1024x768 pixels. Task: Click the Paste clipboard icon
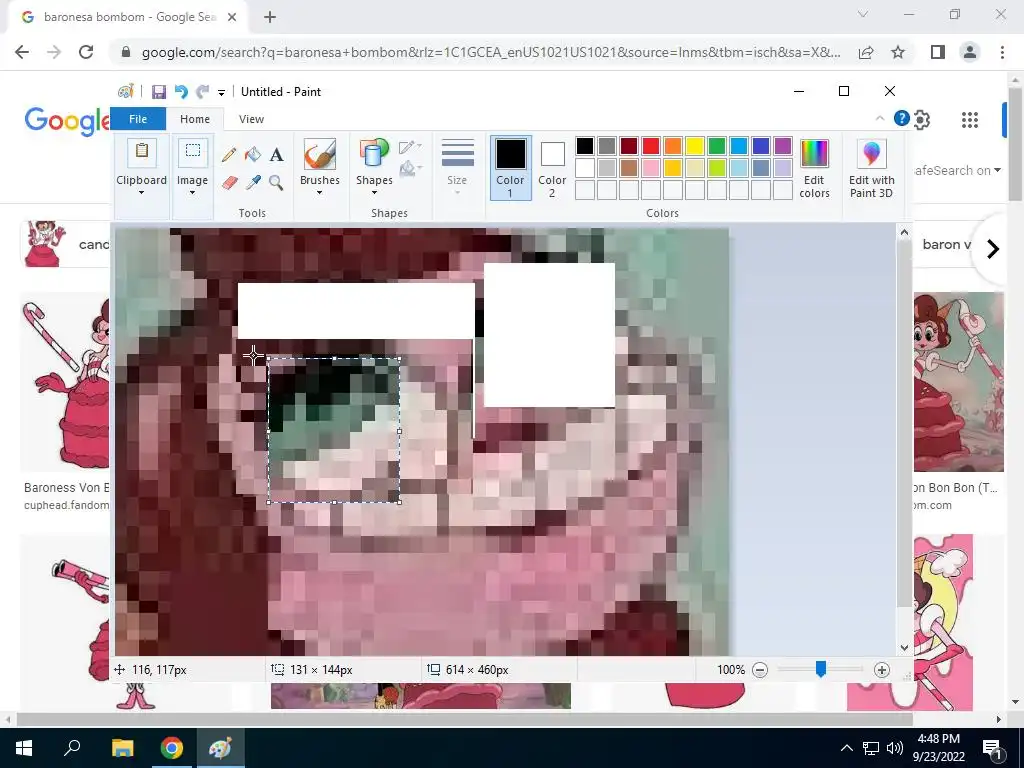(x=142, y=152)
